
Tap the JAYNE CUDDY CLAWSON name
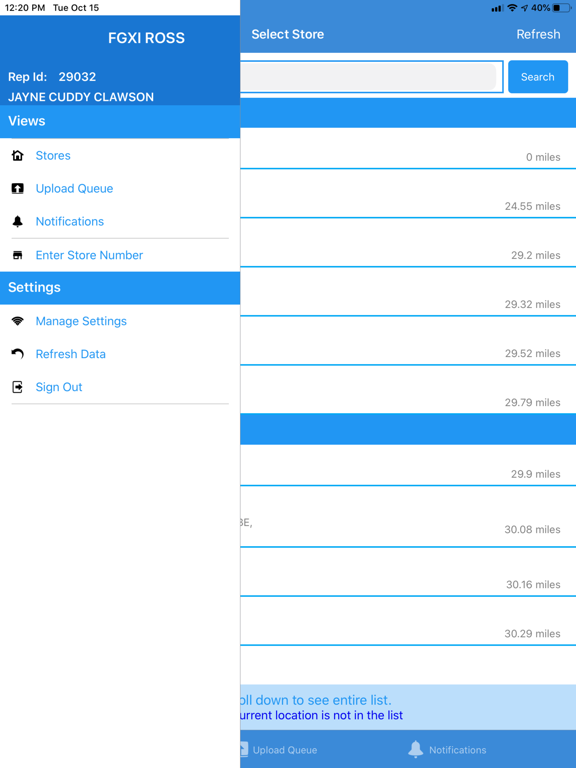pyautogui.click(x=81, y=97)
